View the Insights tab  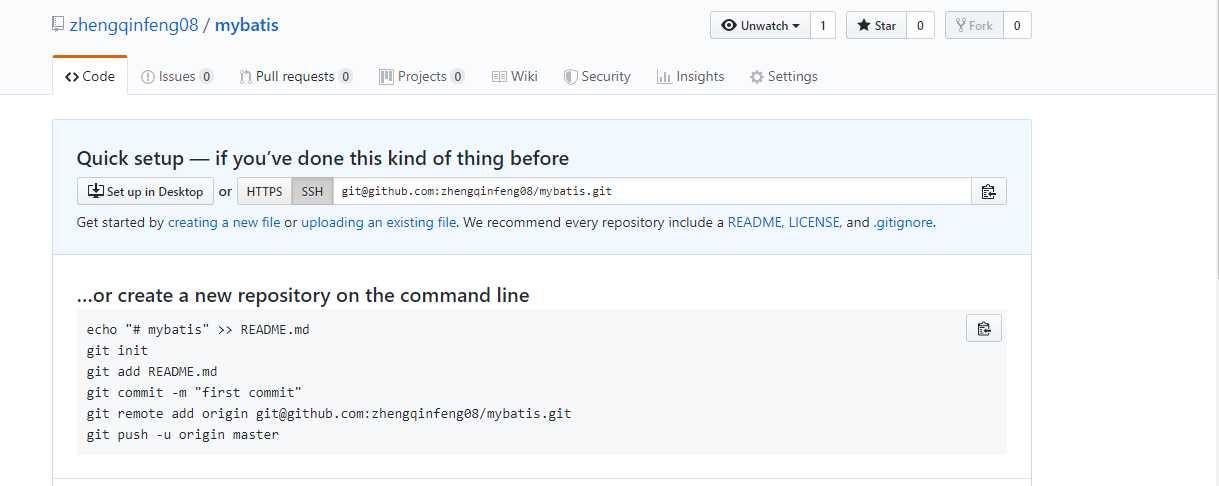click(x=690, y=76)
